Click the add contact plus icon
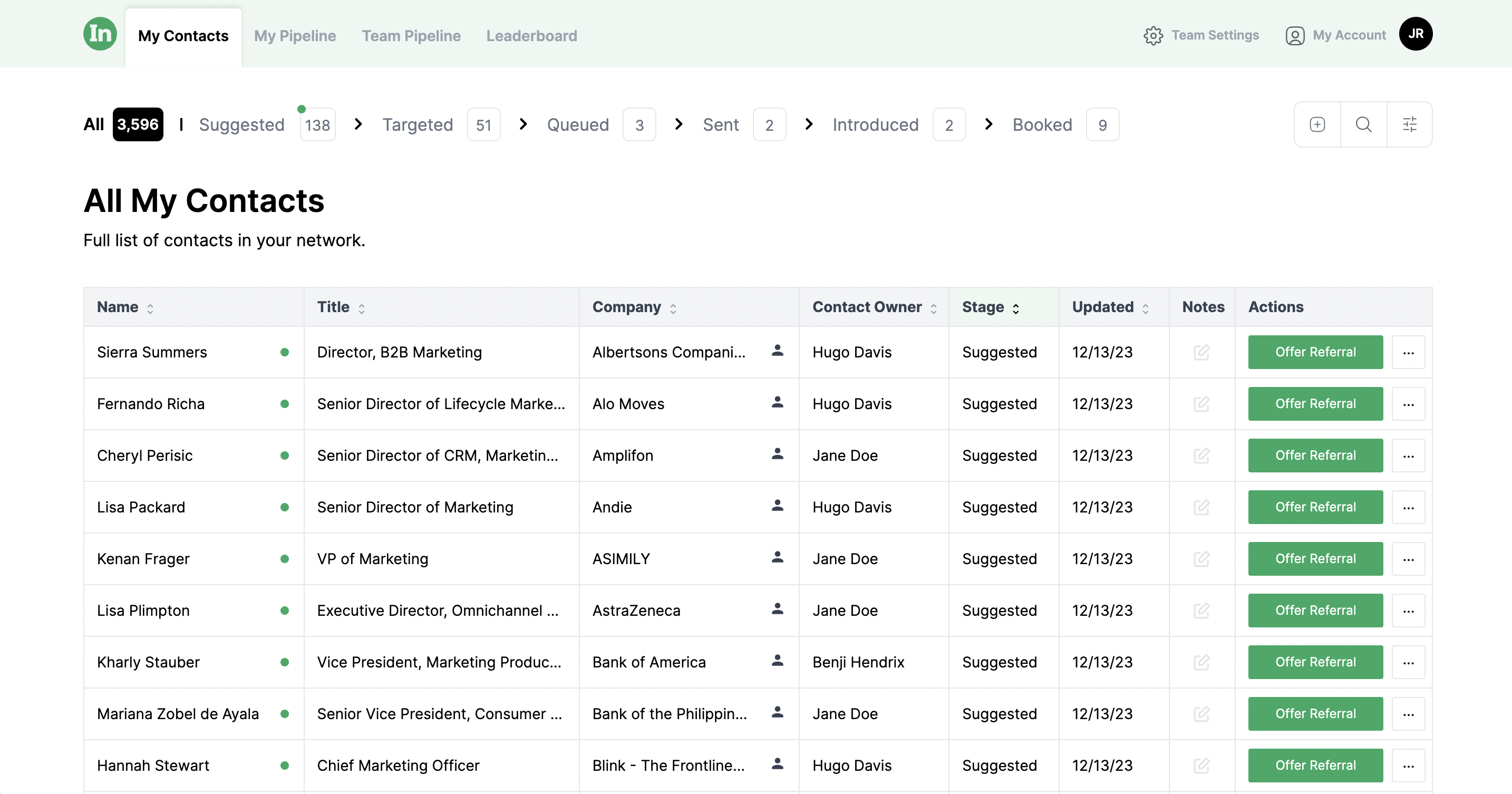 point(1316,124)
